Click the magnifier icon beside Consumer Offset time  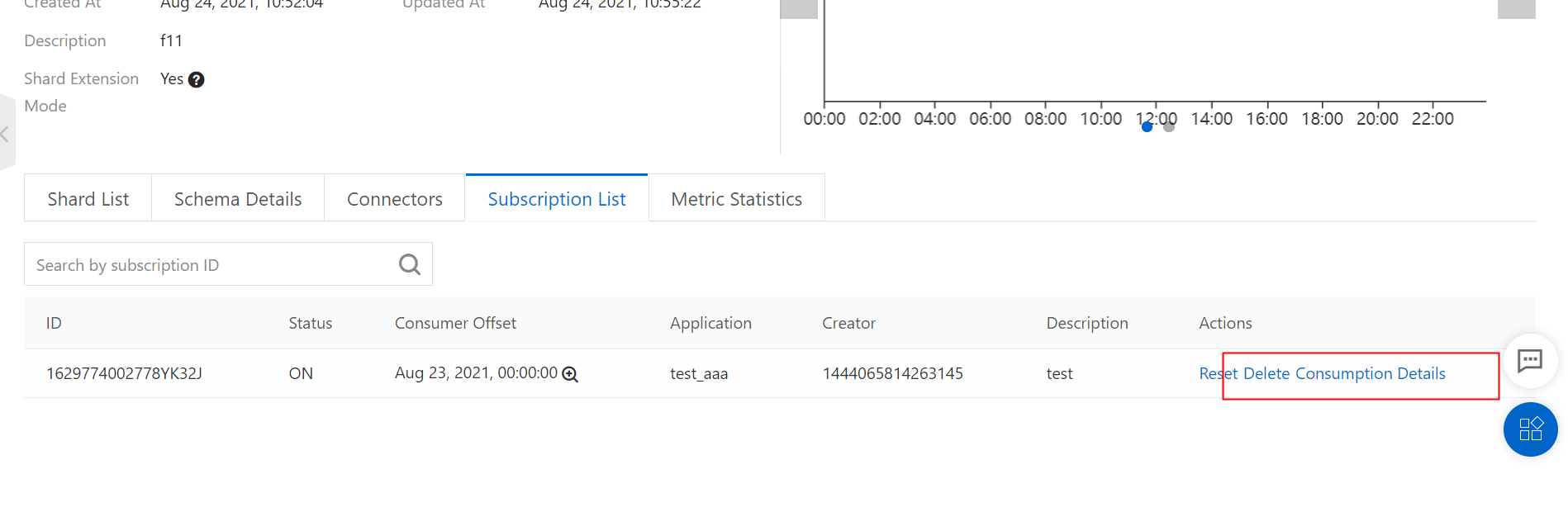coord(570,374)
